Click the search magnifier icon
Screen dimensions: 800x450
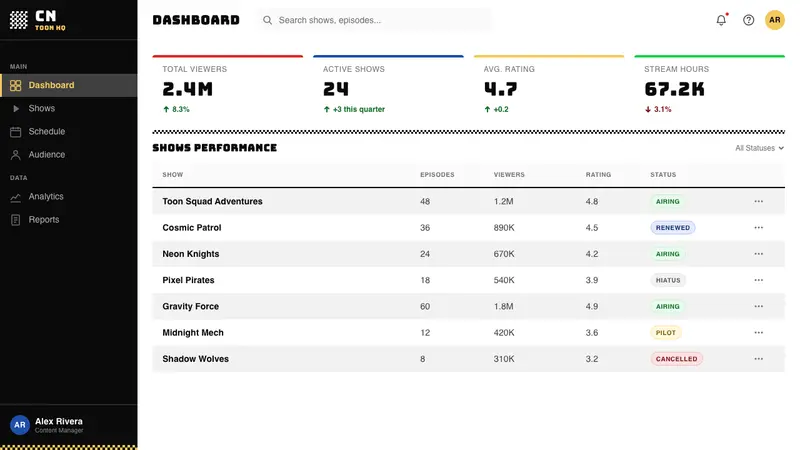267,20
